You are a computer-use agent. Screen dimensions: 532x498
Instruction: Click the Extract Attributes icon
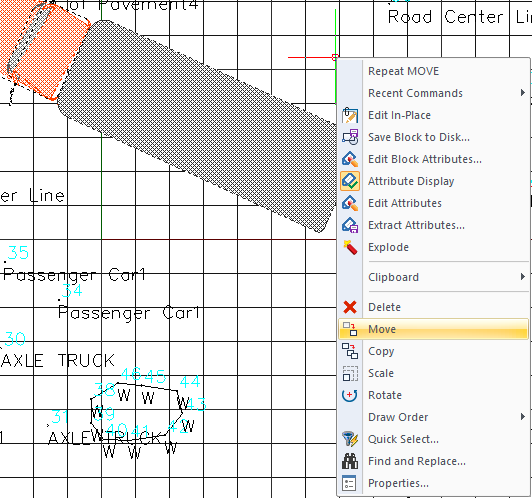350,225
